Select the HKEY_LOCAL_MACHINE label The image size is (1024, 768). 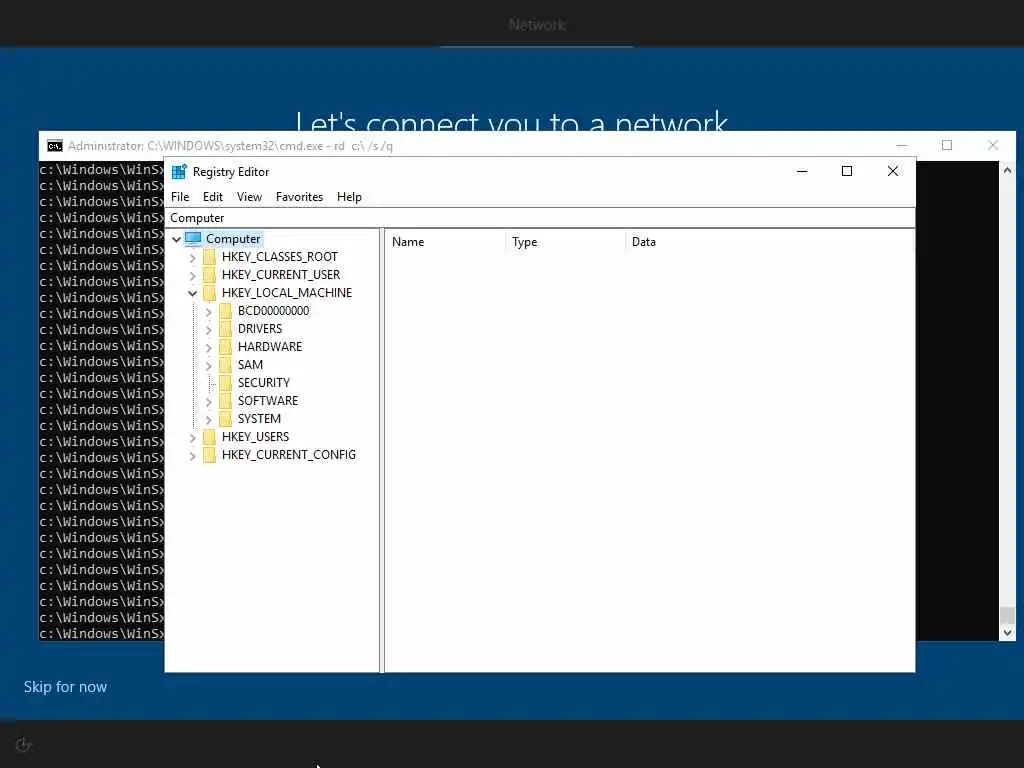click(287, 293)
